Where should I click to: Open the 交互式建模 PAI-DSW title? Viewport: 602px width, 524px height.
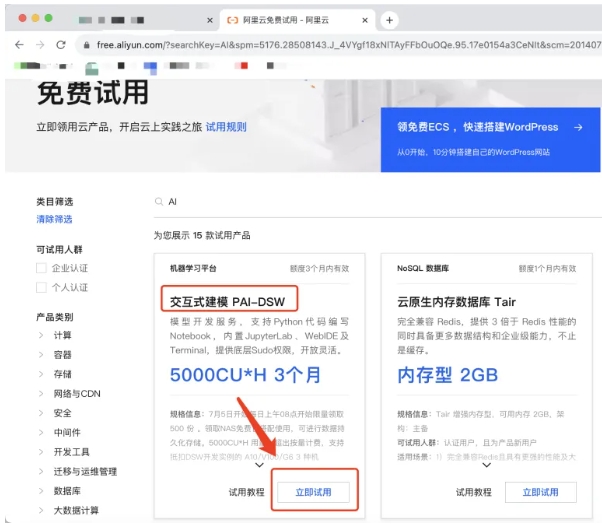227,302
